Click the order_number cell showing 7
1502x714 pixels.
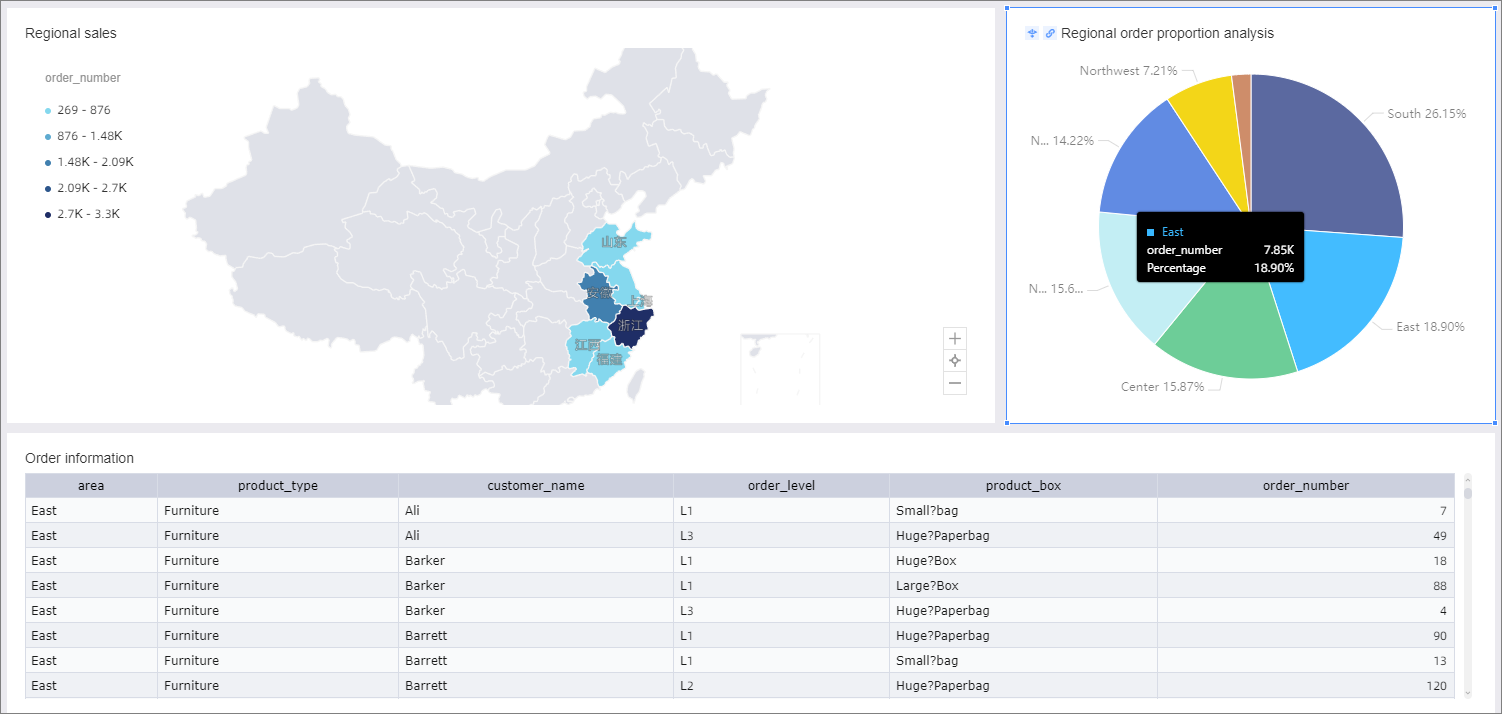pos(1306,511)
